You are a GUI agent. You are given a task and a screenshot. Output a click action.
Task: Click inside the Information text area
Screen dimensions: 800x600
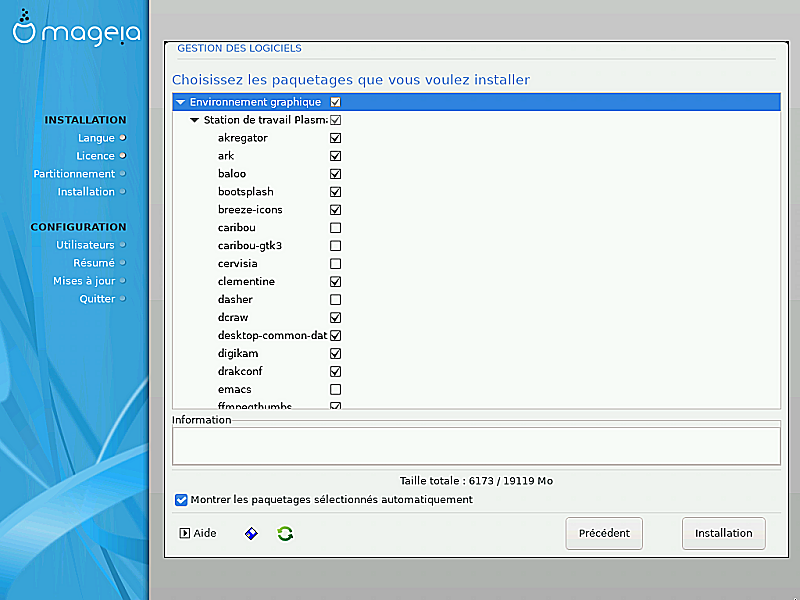coord(476,445)
